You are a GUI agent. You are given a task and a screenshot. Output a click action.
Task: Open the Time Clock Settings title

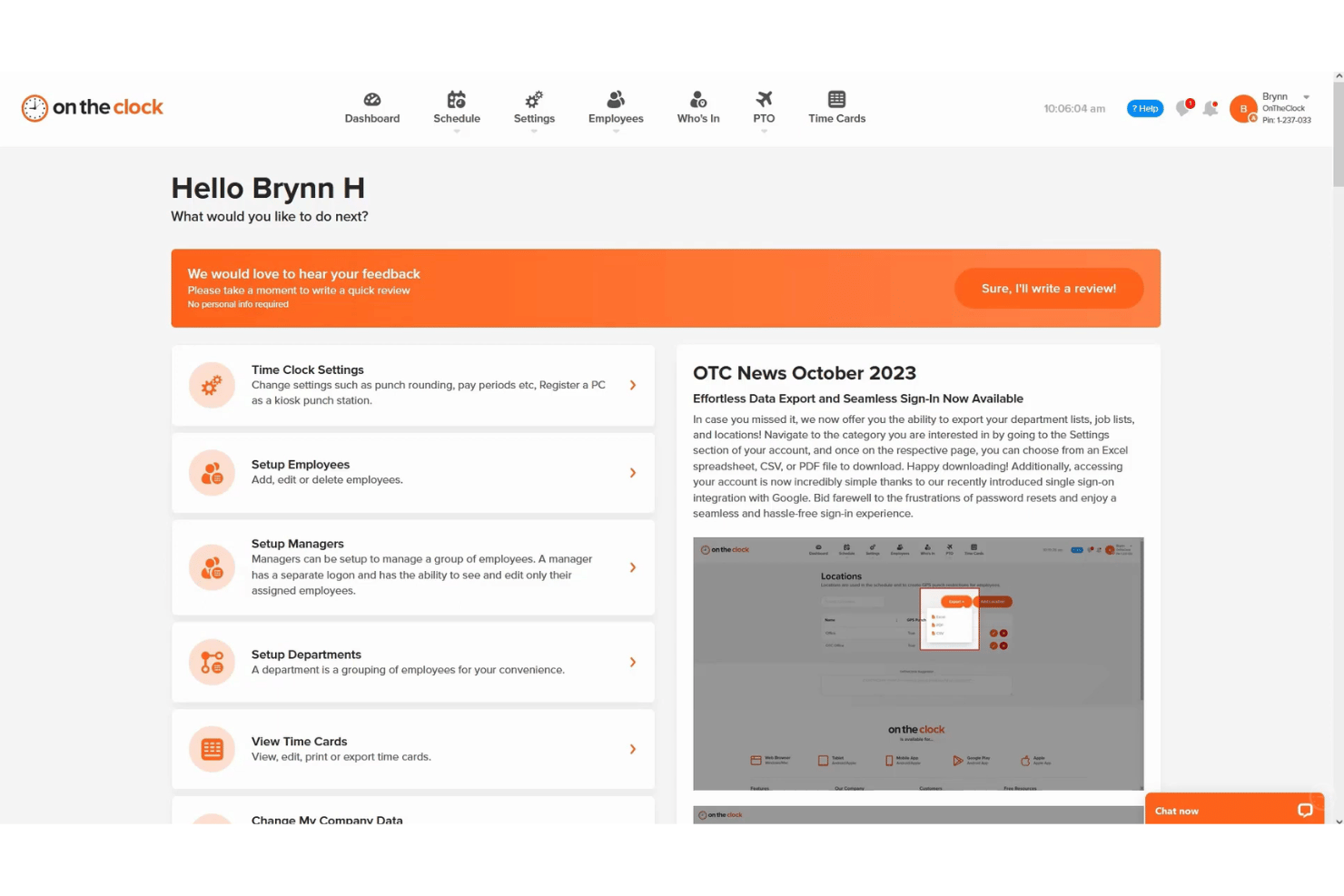point(308,369)
